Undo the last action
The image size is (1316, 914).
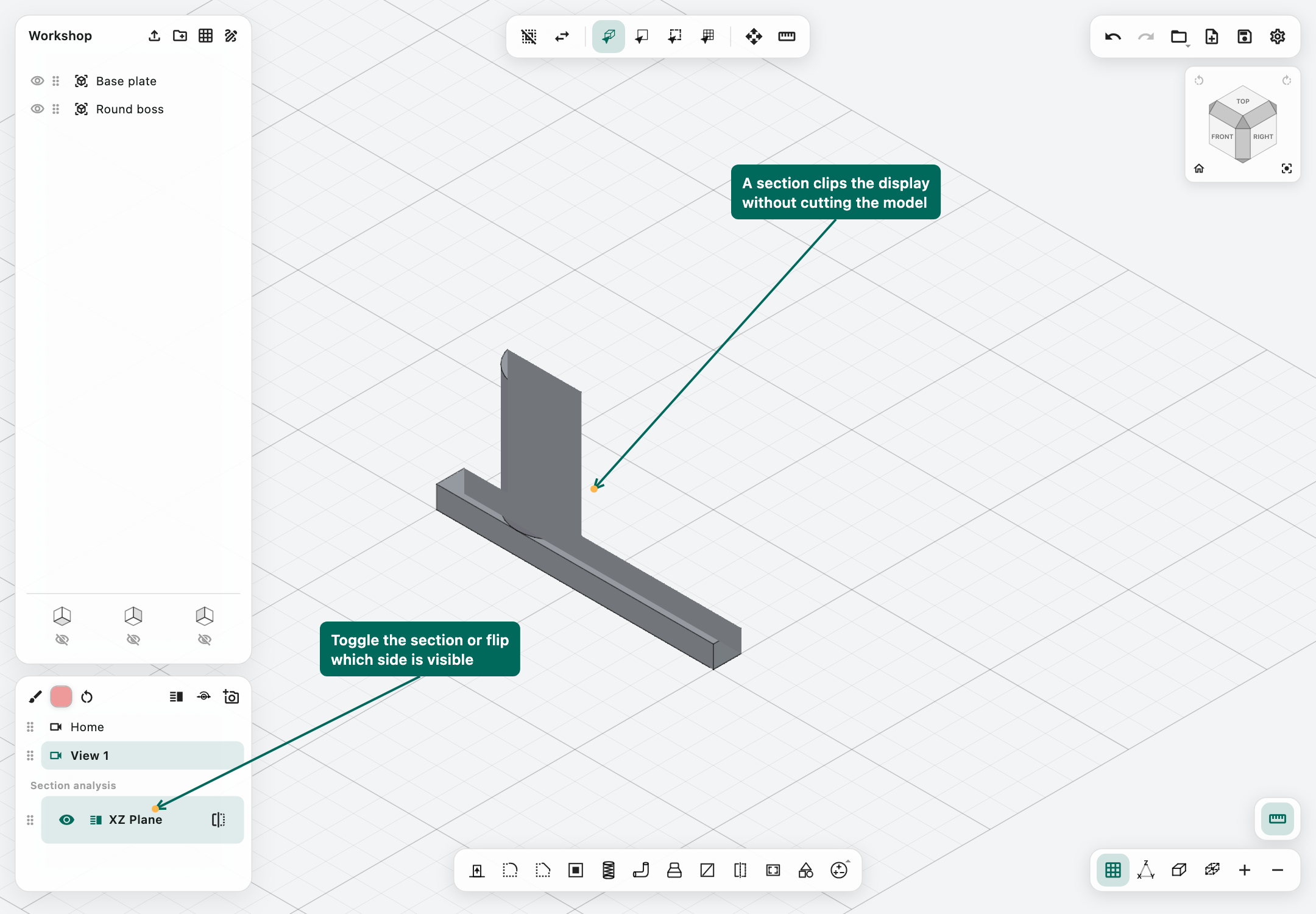tap(1113, 37)
